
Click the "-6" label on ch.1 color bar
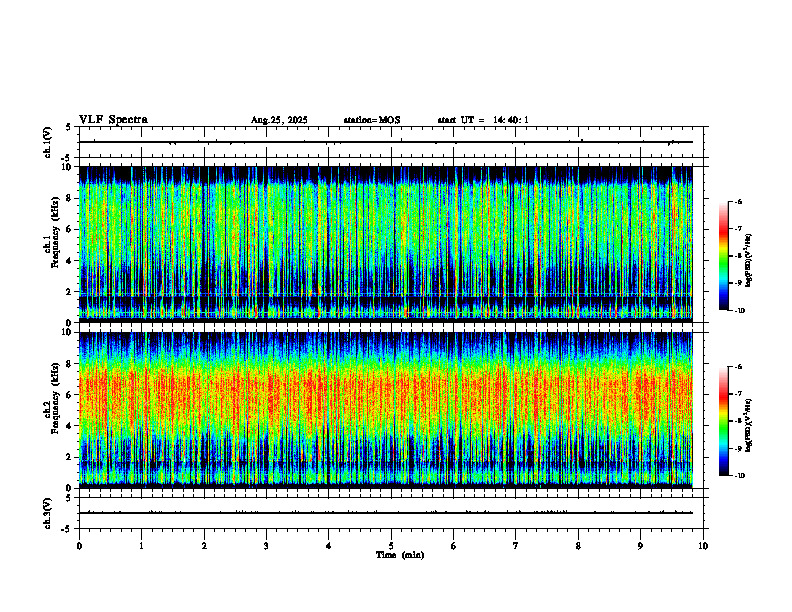pos(738,201)
